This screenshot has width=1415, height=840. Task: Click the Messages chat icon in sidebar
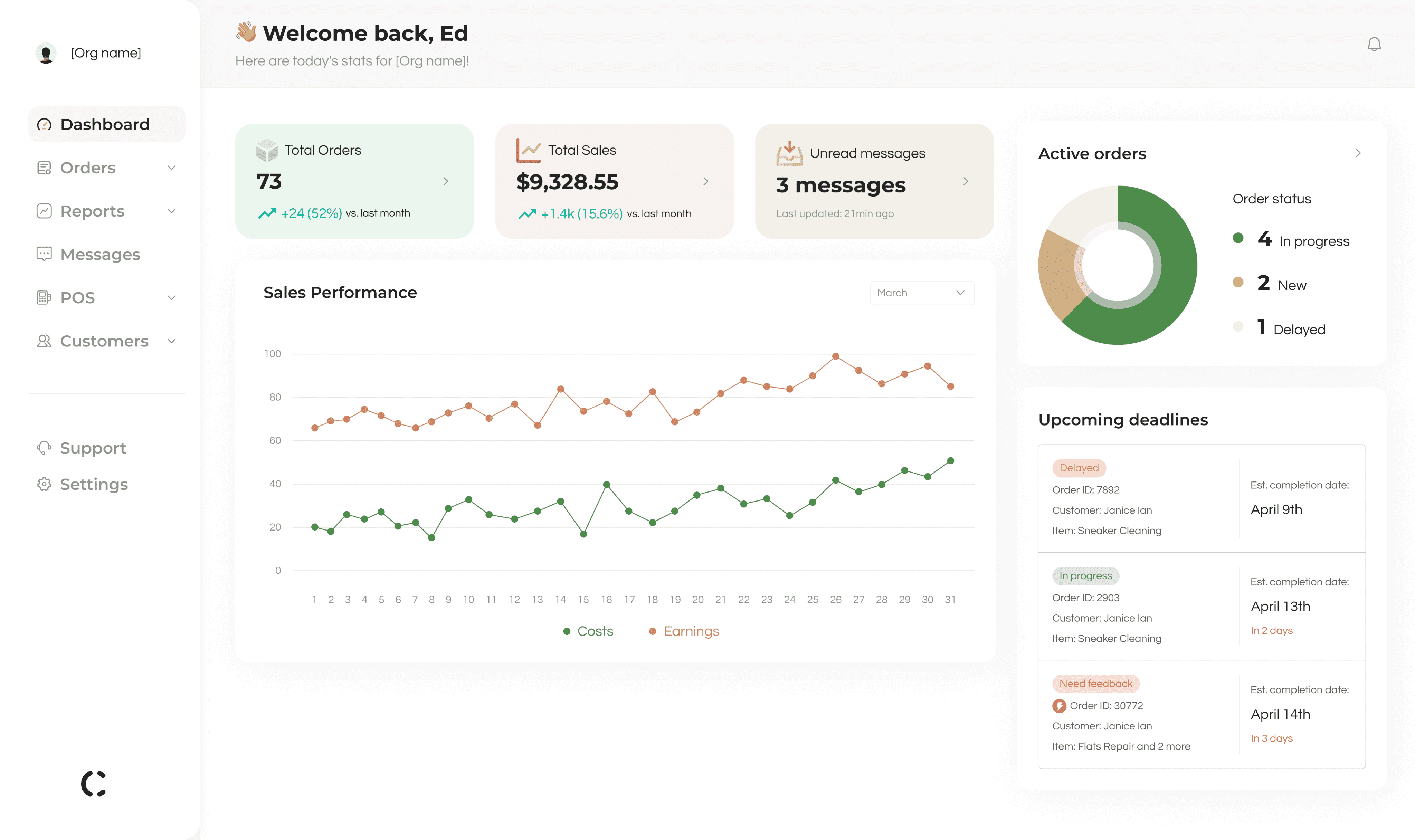[44, 254]
